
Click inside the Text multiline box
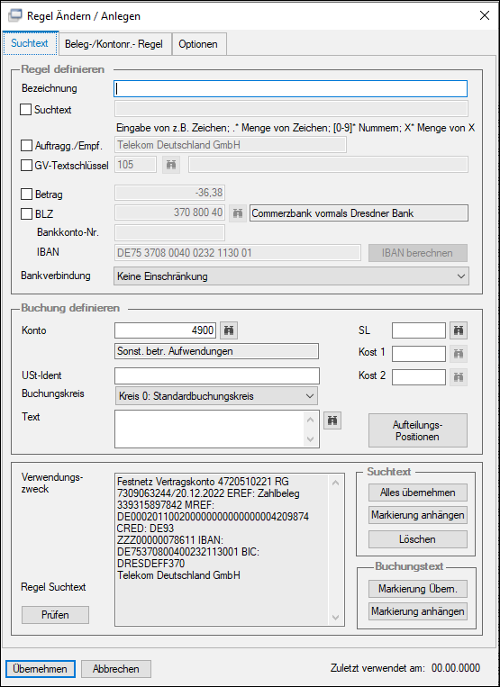click(209, 429)
